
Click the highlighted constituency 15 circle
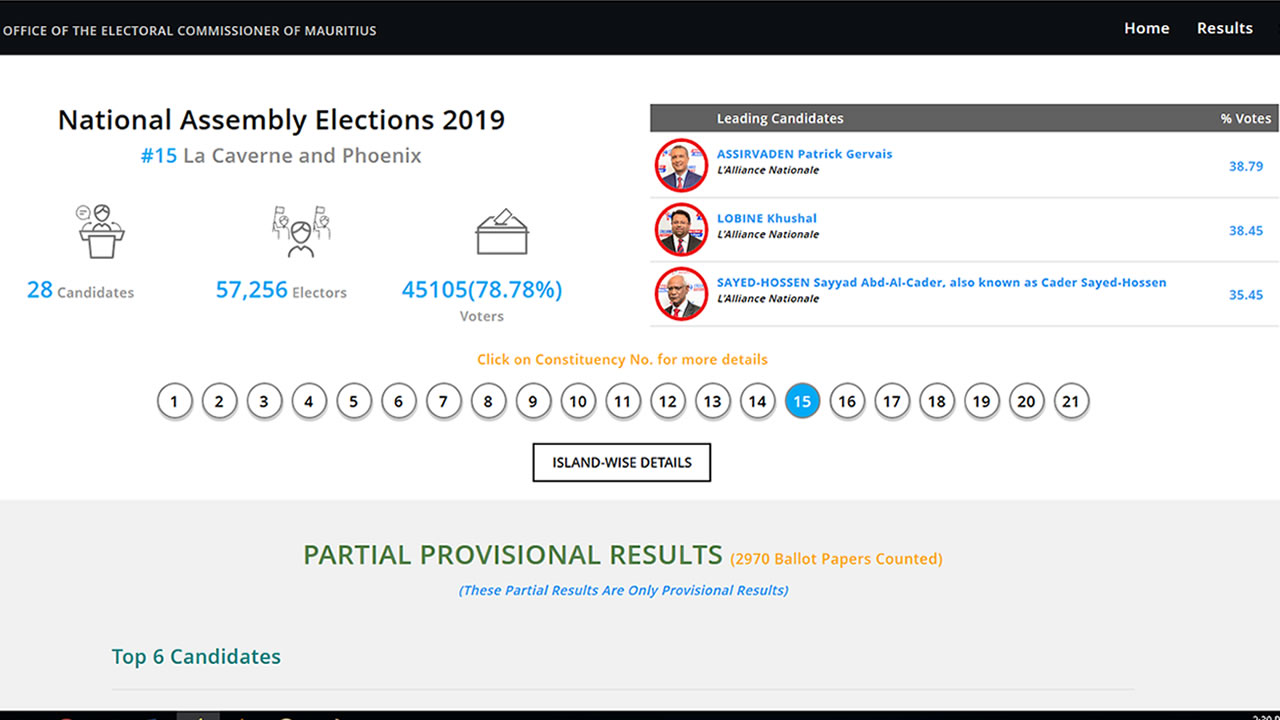(802, 401)
